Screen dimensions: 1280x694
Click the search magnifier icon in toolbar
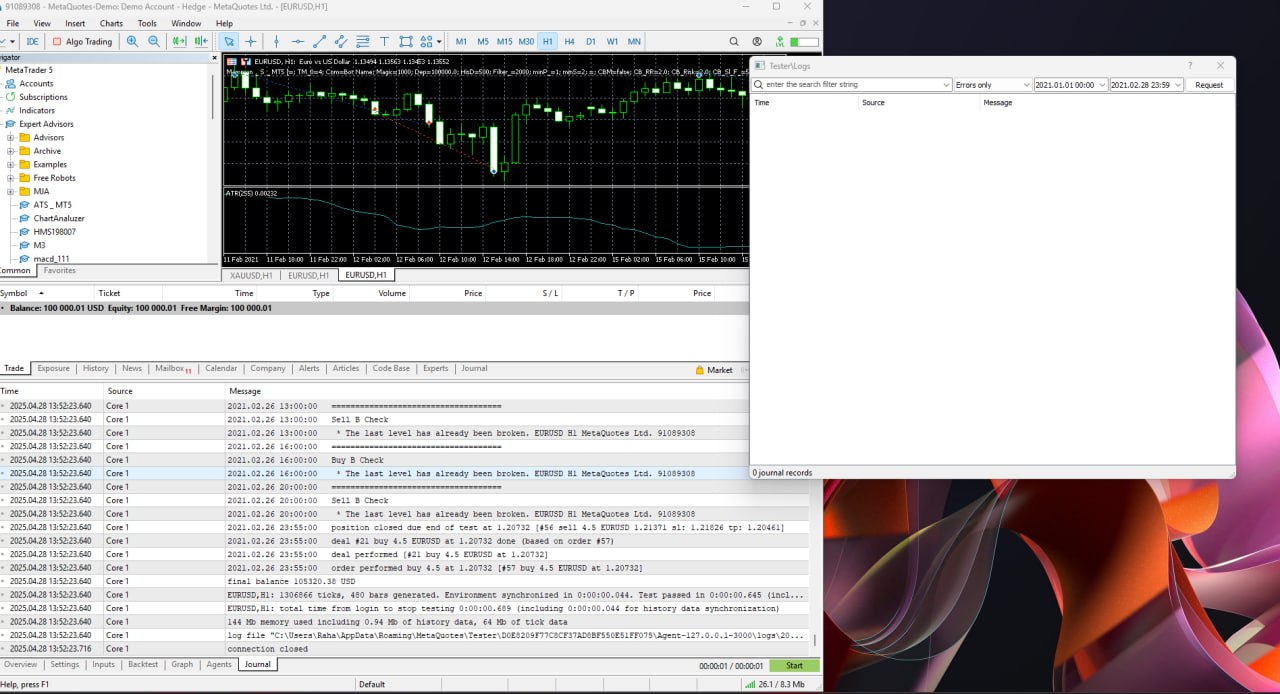click(x=734, y=41)
